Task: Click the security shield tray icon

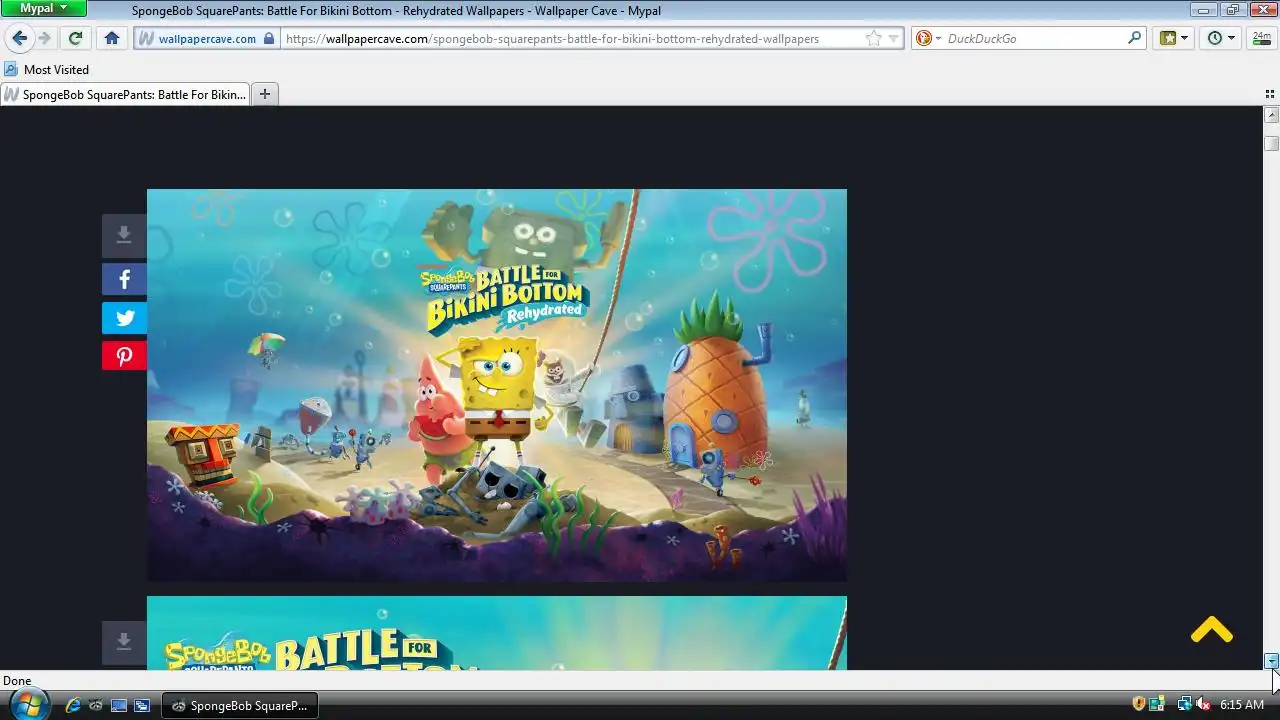Action: (1138, 705)
